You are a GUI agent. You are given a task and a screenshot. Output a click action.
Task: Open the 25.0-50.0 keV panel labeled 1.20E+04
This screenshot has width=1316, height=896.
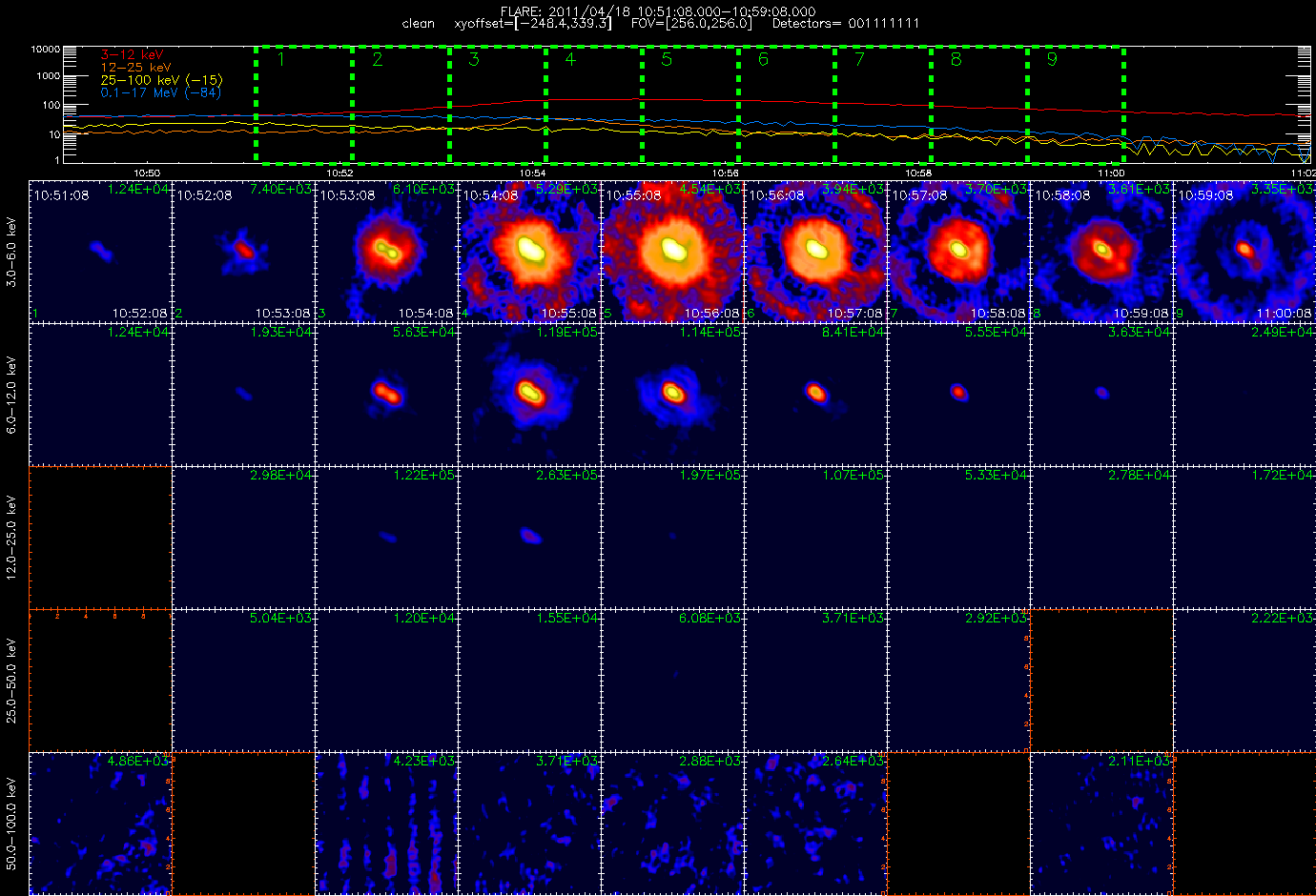(386, 680)
